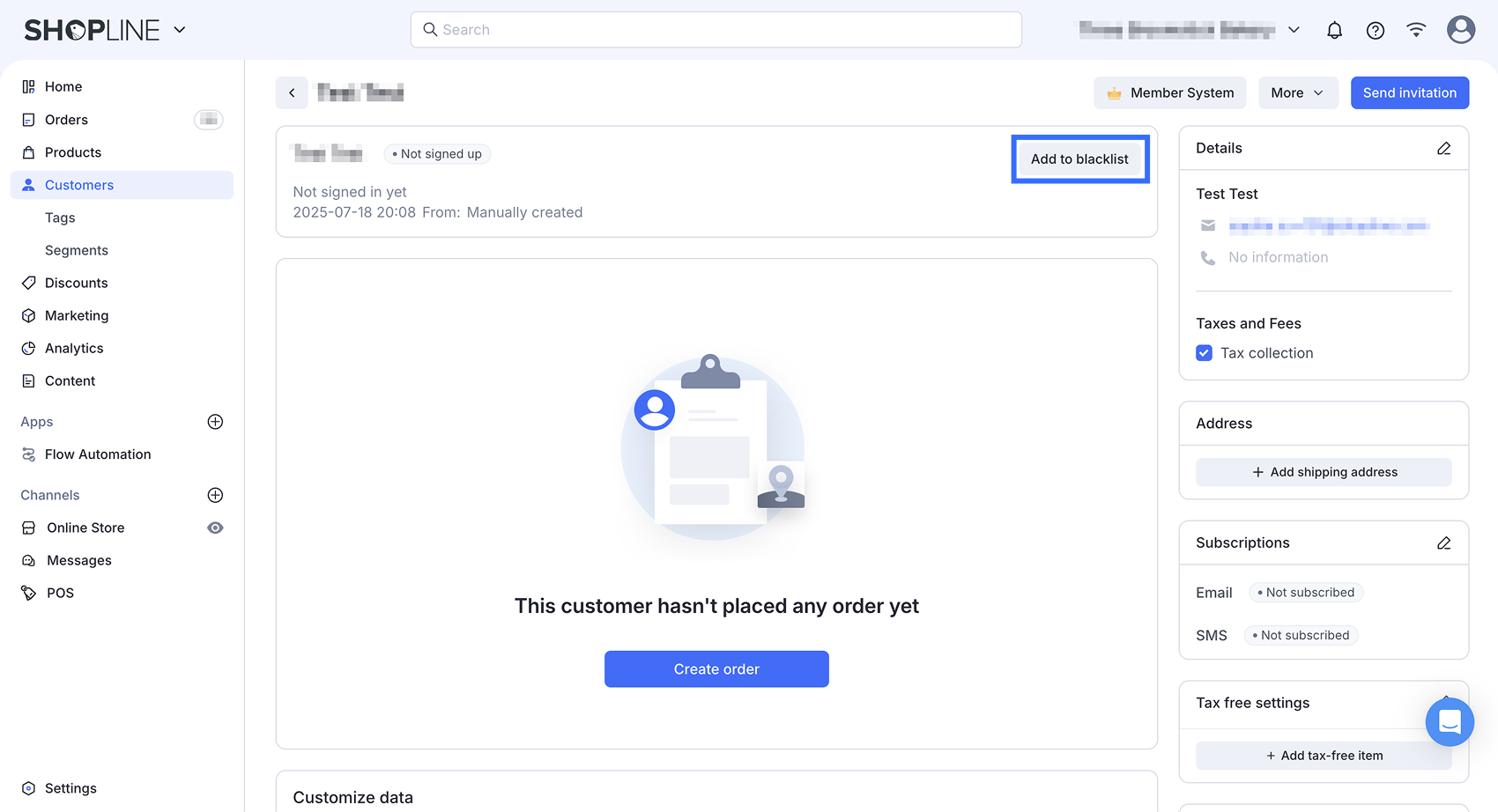Screen dimensions: 1498x812
Task: Open the notifications bell
Action: [x=1334, y=29]
